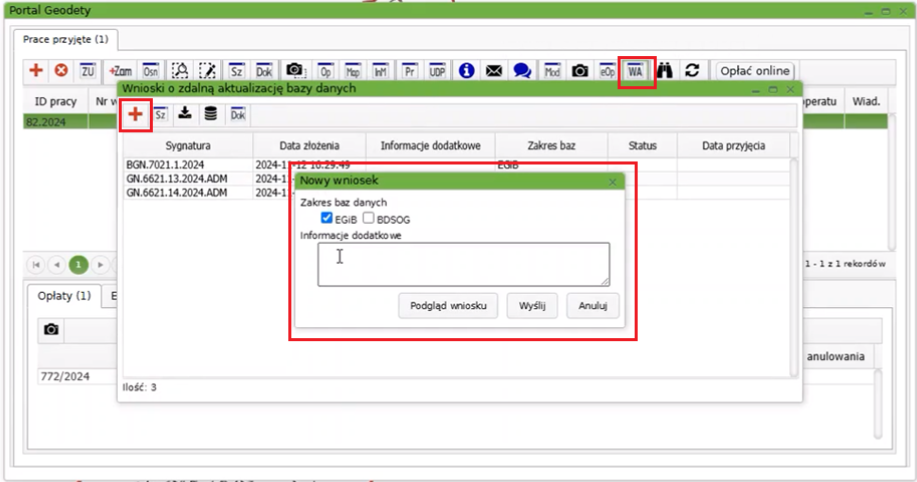Select the Opłaty (1) tab
917x482 pixels.
(x=64, y=296)
